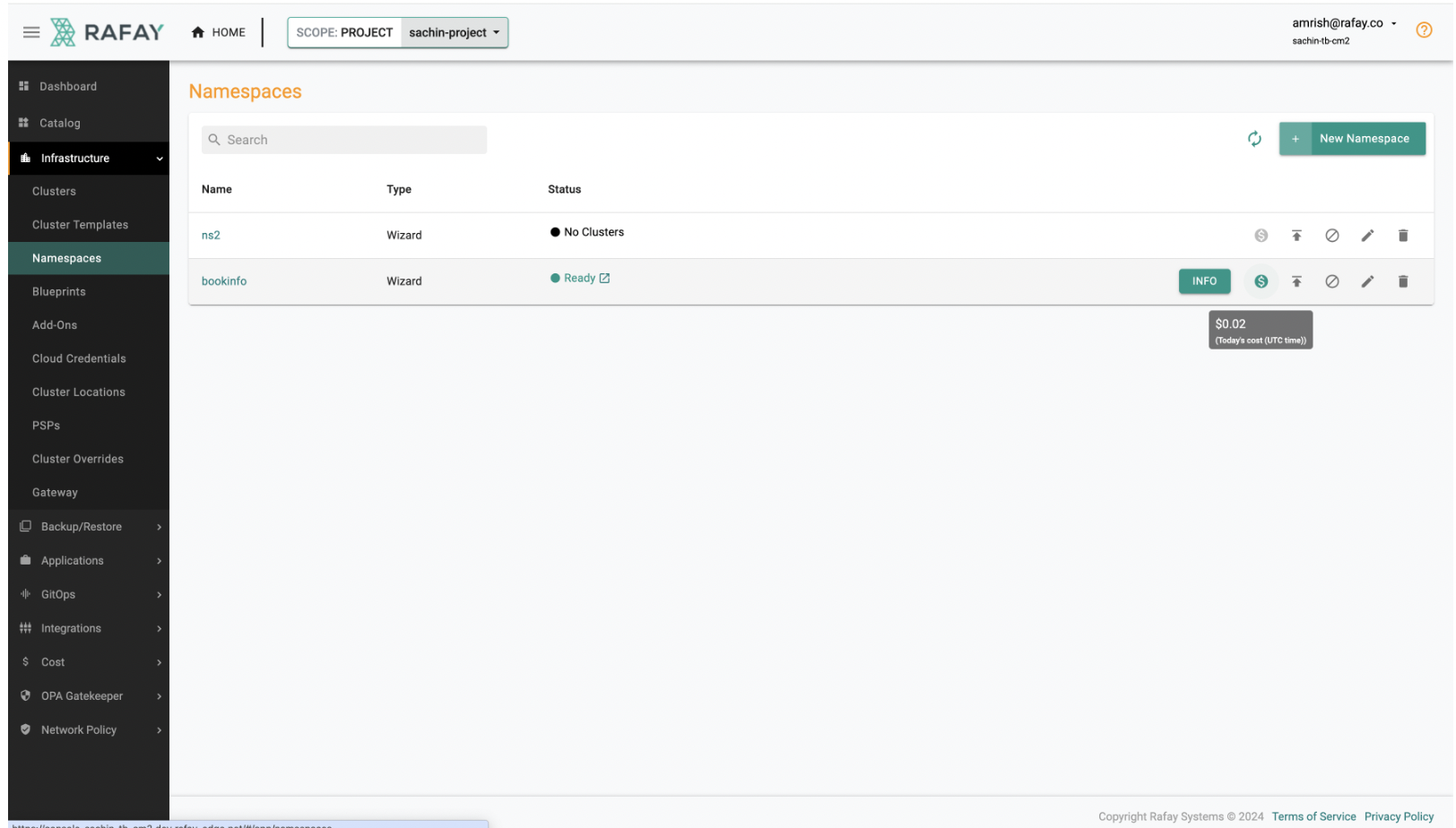Open the Privacy Policy link
The image size is (1456, 828).
1399,816
